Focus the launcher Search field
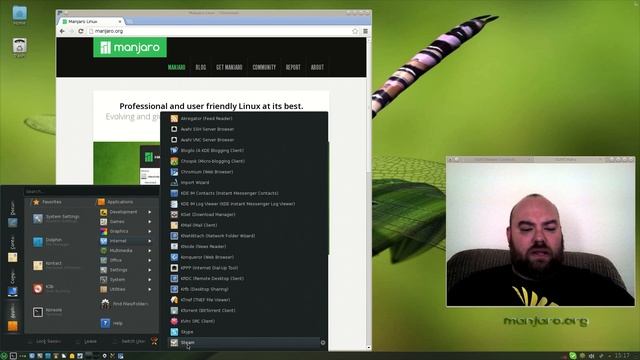This screenshot has width=640, height=360. pyautogui.click(x=91, y=191)
